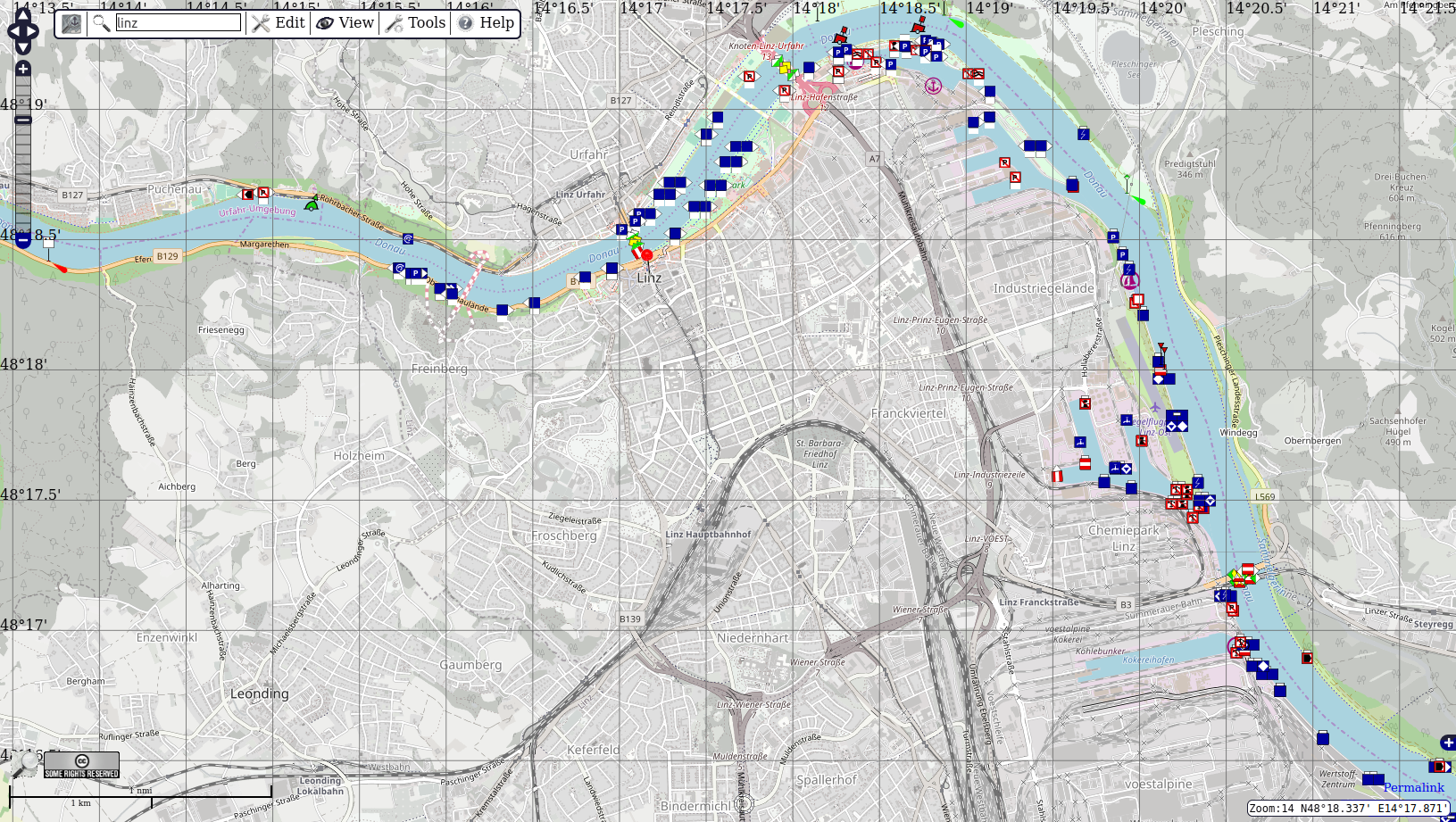
Task: Expand the Help dropdown menu
Action: coord(487,23)
